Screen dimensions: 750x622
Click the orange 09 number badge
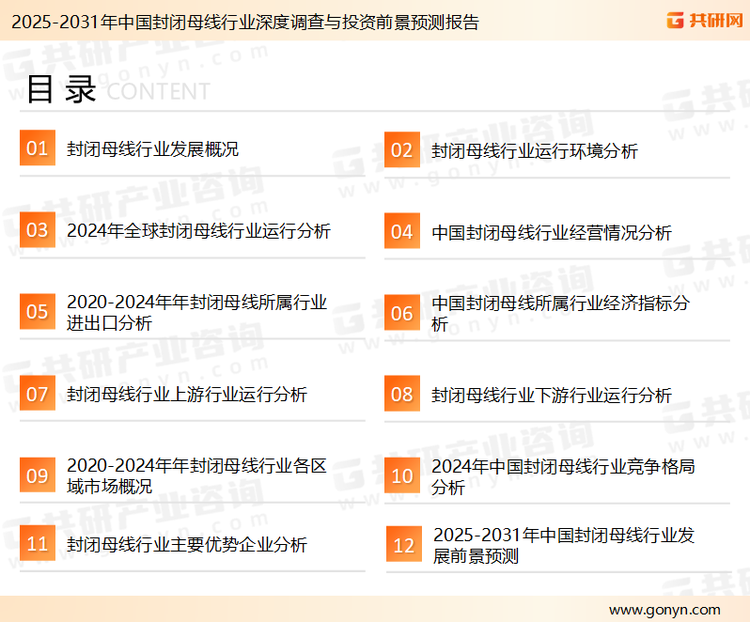[x=37, y=475]
